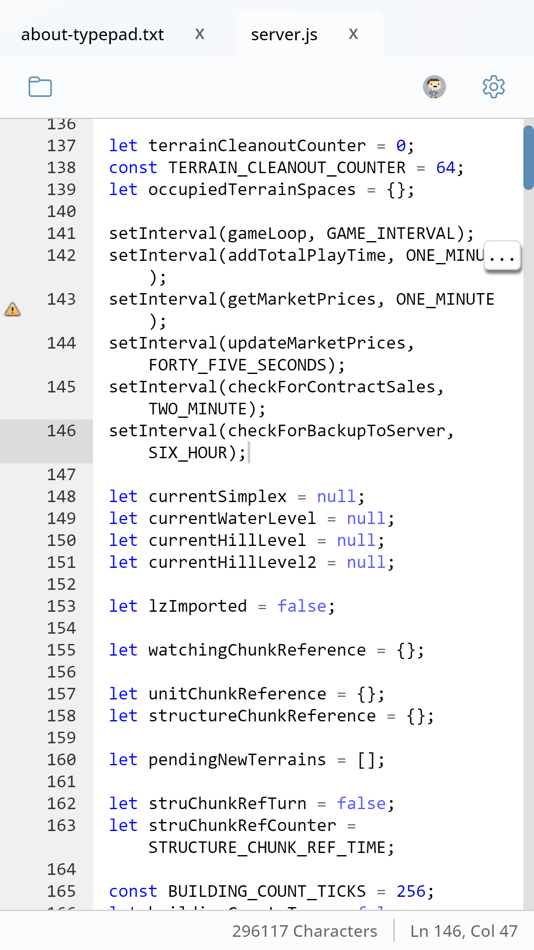Click TERRAIN_CLEANOUT_COUNTER constant
Screen dimensions: 534x950
pos(287,167)
